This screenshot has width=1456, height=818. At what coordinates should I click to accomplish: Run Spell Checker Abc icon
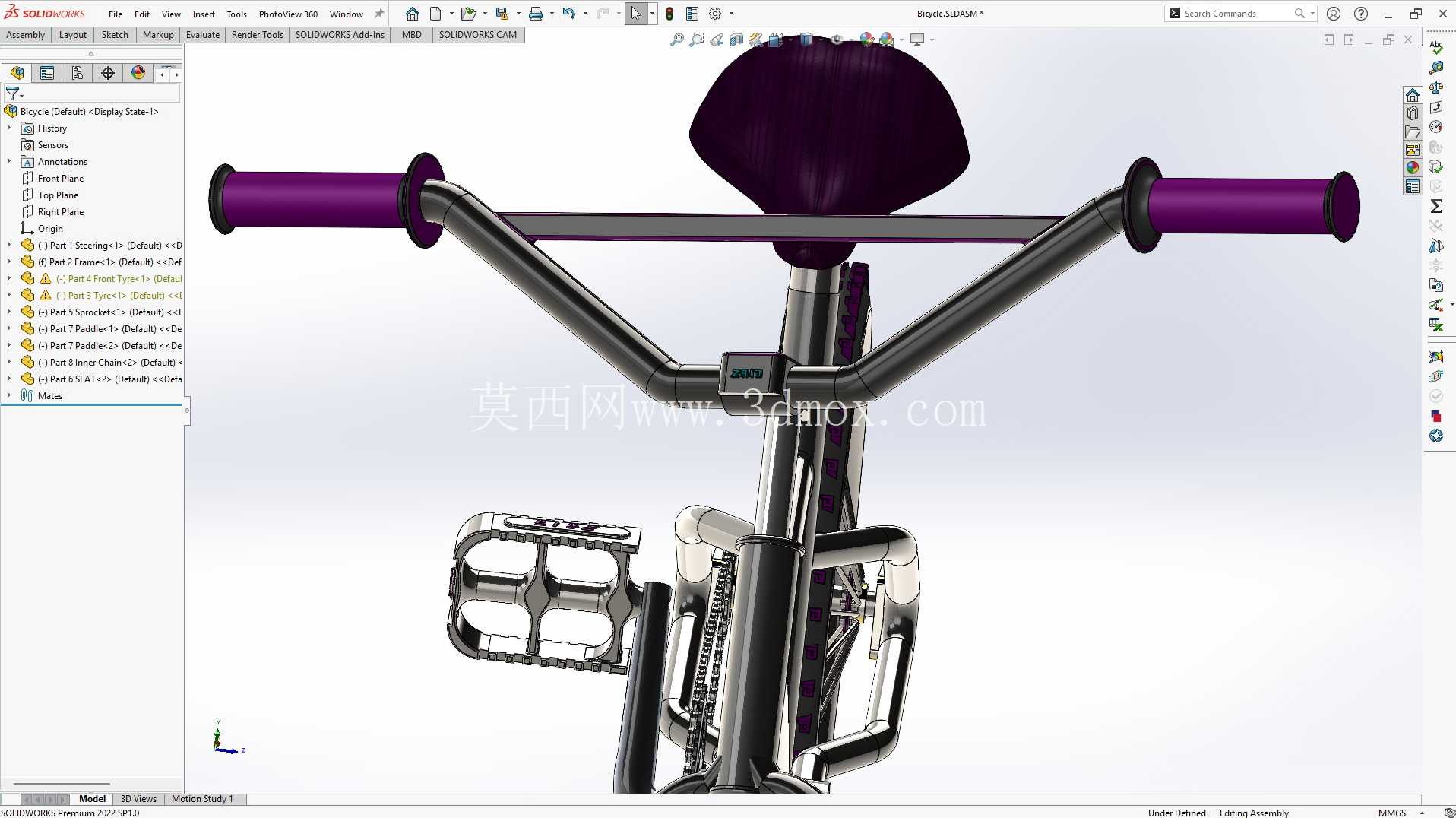[1436, 47]
